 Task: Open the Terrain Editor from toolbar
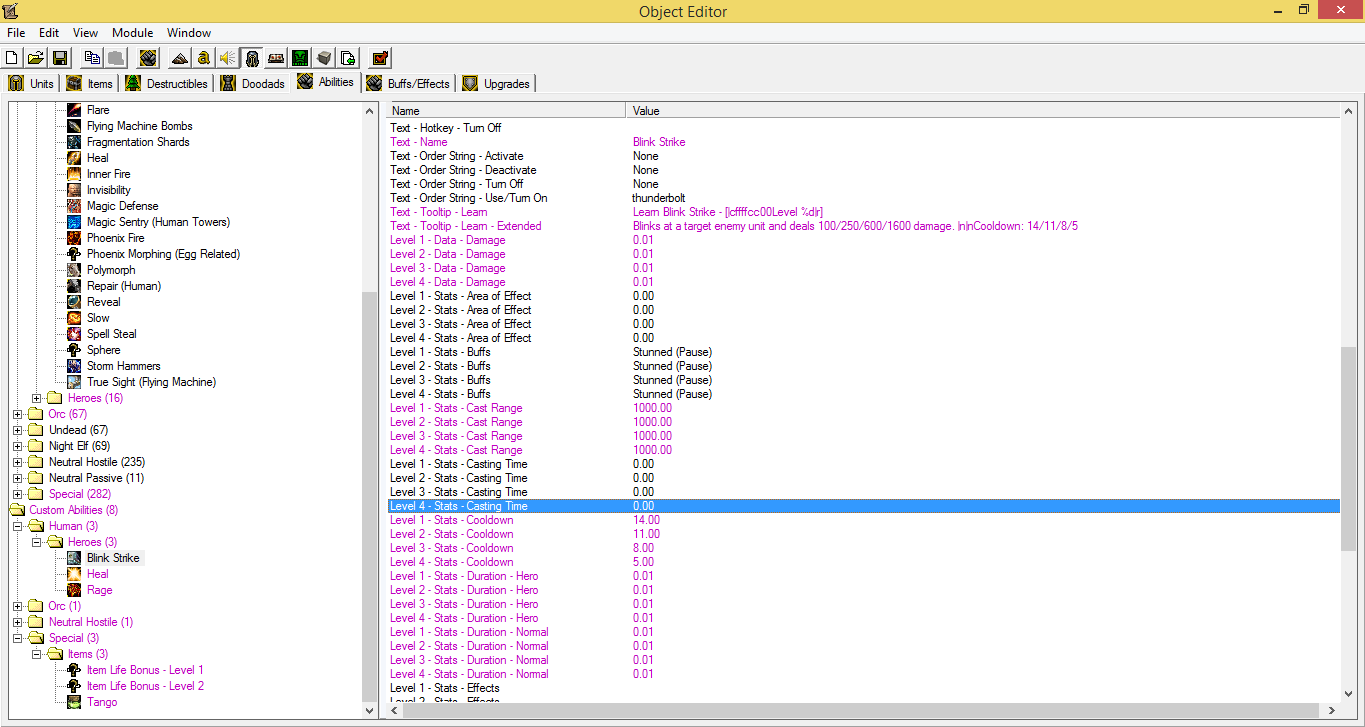[x=180, y=58]
